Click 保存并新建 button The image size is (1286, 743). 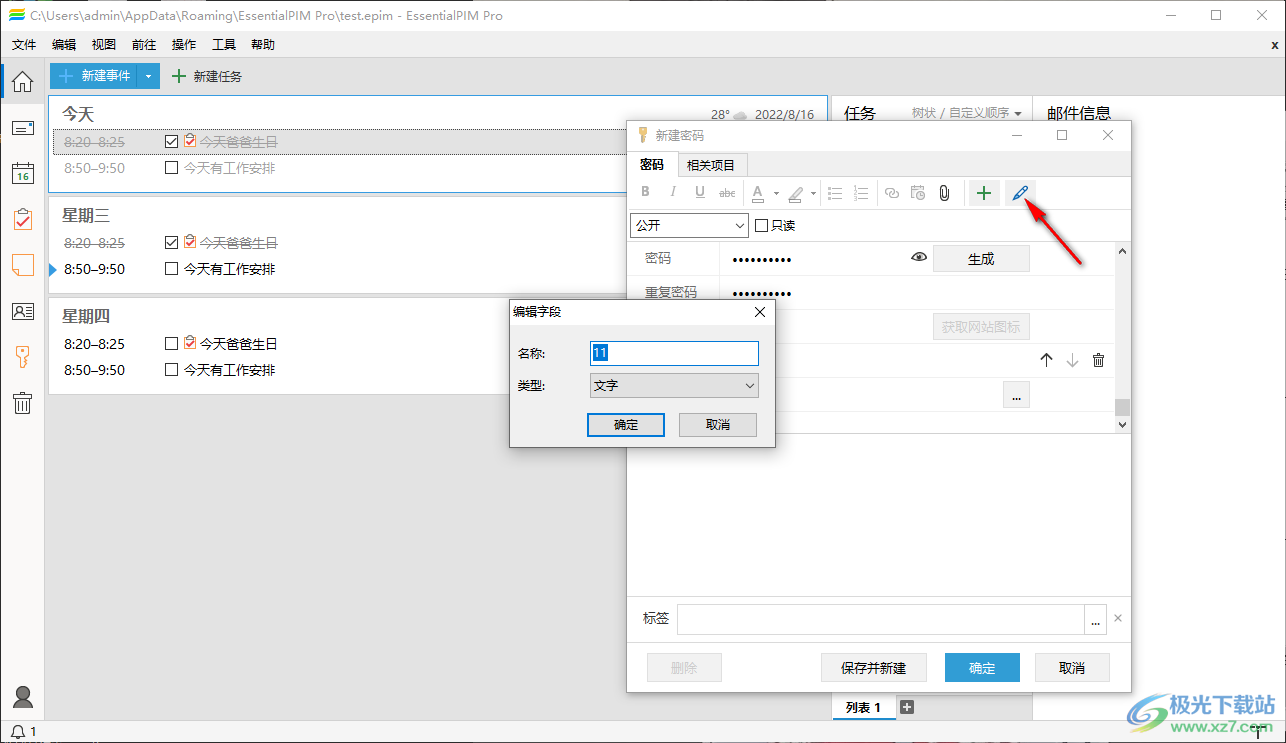pyautogui.click(x=874, y=668)
